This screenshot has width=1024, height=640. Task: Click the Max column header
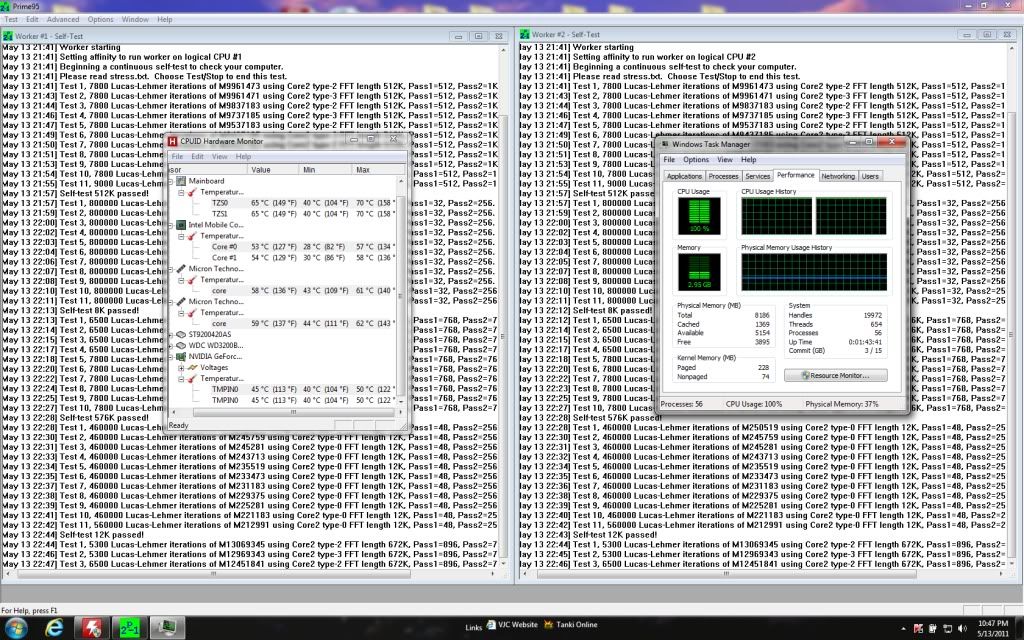click(373, 170)
